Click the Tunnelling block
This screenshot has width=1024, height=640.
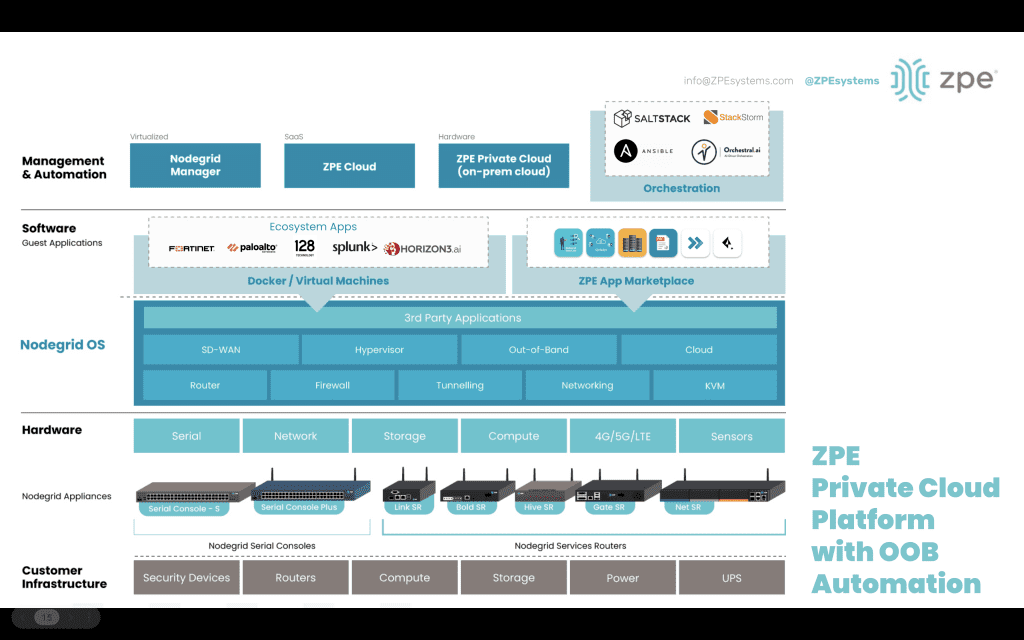[x=460, y=385]
